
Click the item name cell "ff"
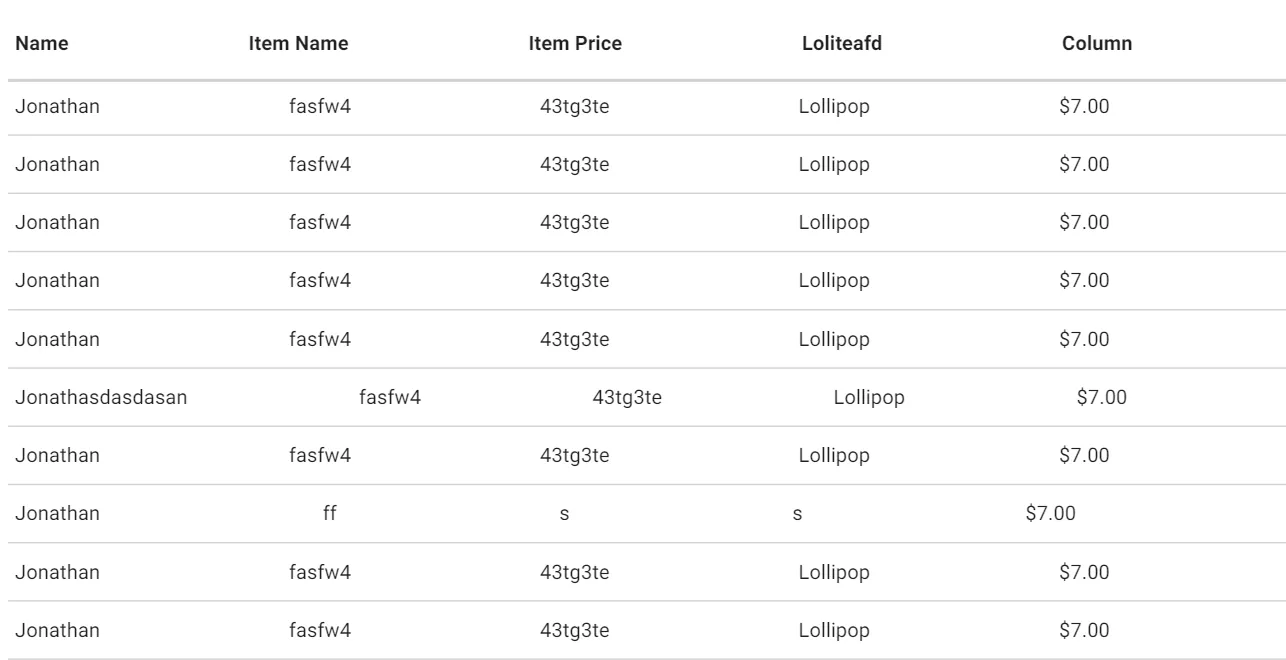[x=330, y=514]
